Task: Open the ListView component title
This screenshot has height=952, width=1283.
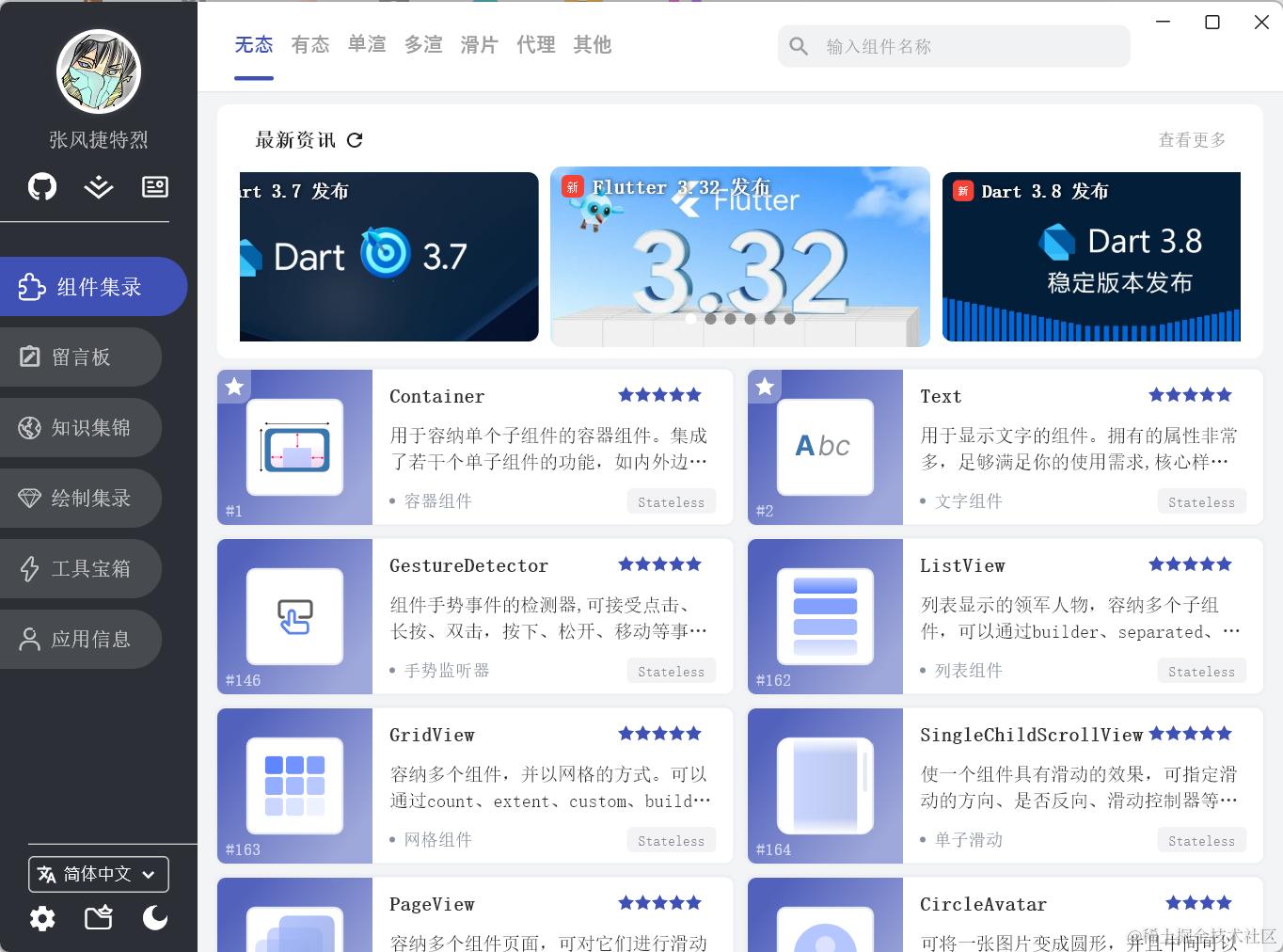Action: coord(962,565)
